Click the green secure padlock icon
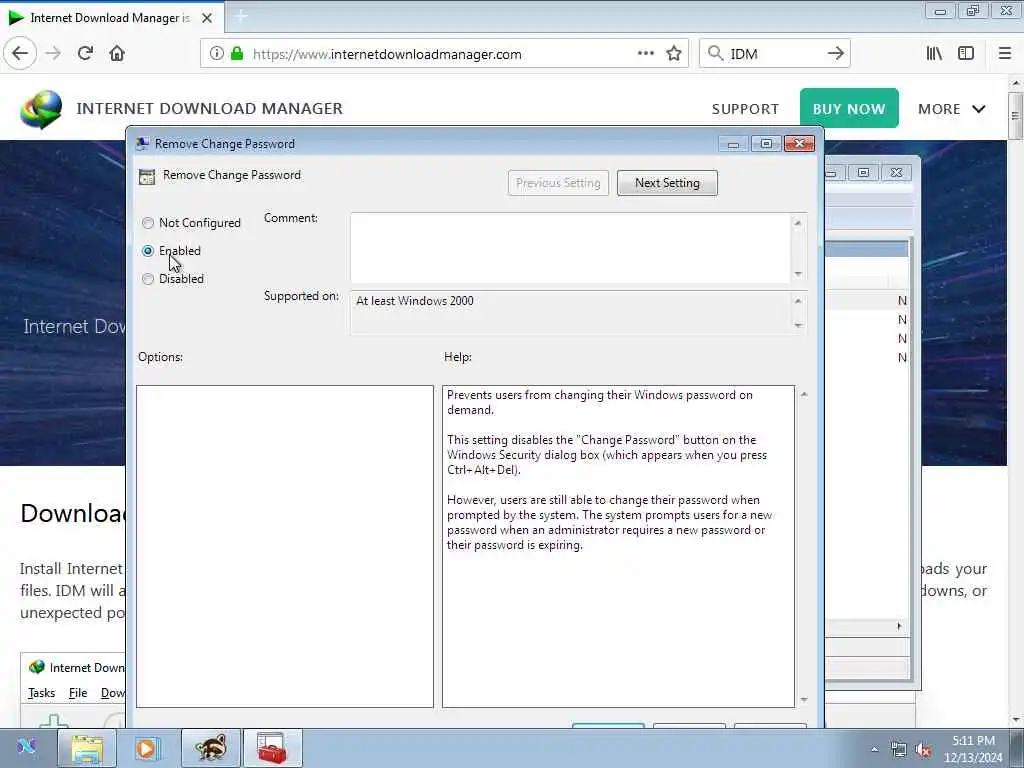The height and width of the screenshot is (768, 1024). click(x=237, y=54)
